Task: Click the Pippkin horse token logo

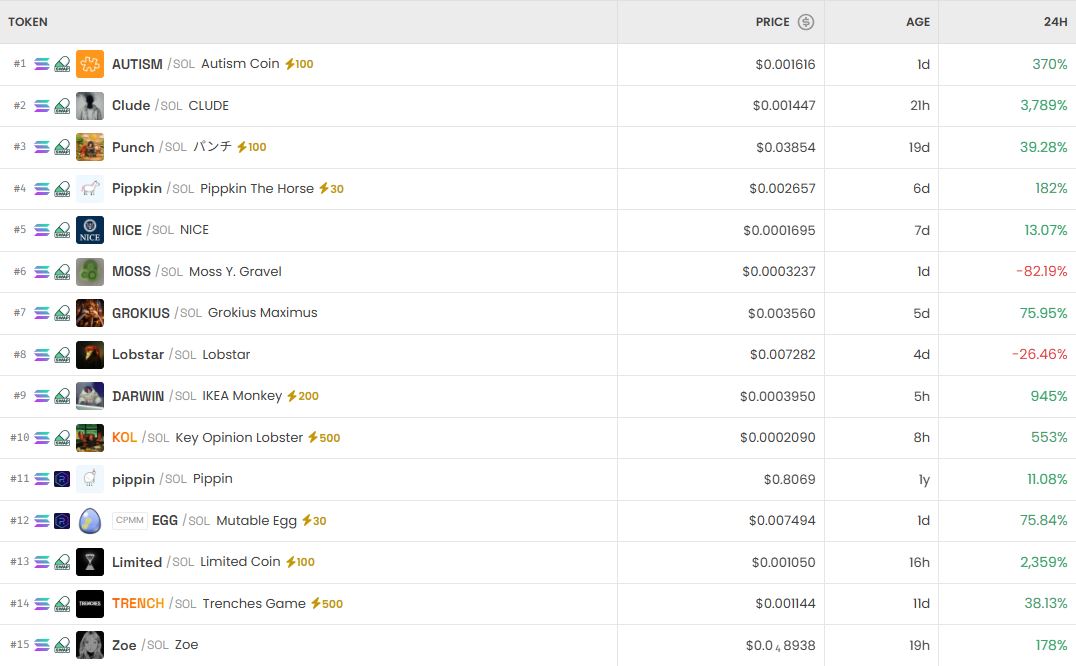Action: 90,189
